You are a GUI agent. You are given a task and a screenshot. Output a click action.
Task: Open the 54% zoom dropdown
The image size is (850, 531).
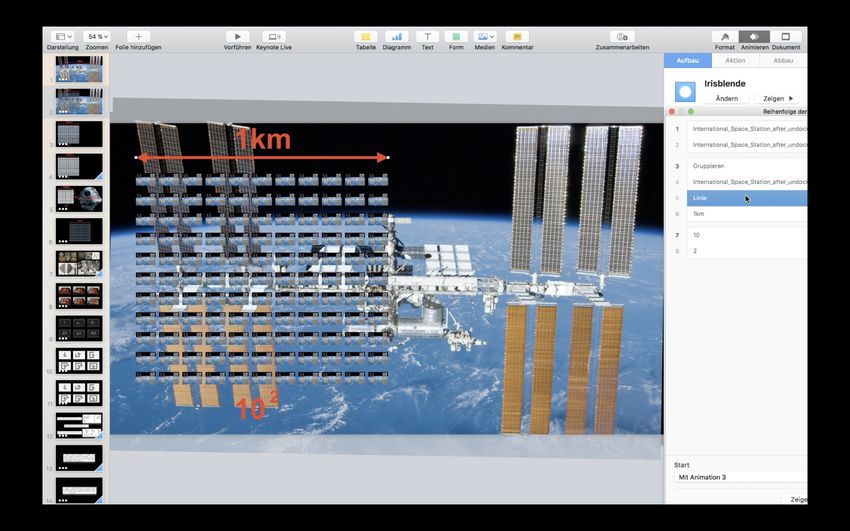coord(97,36)
